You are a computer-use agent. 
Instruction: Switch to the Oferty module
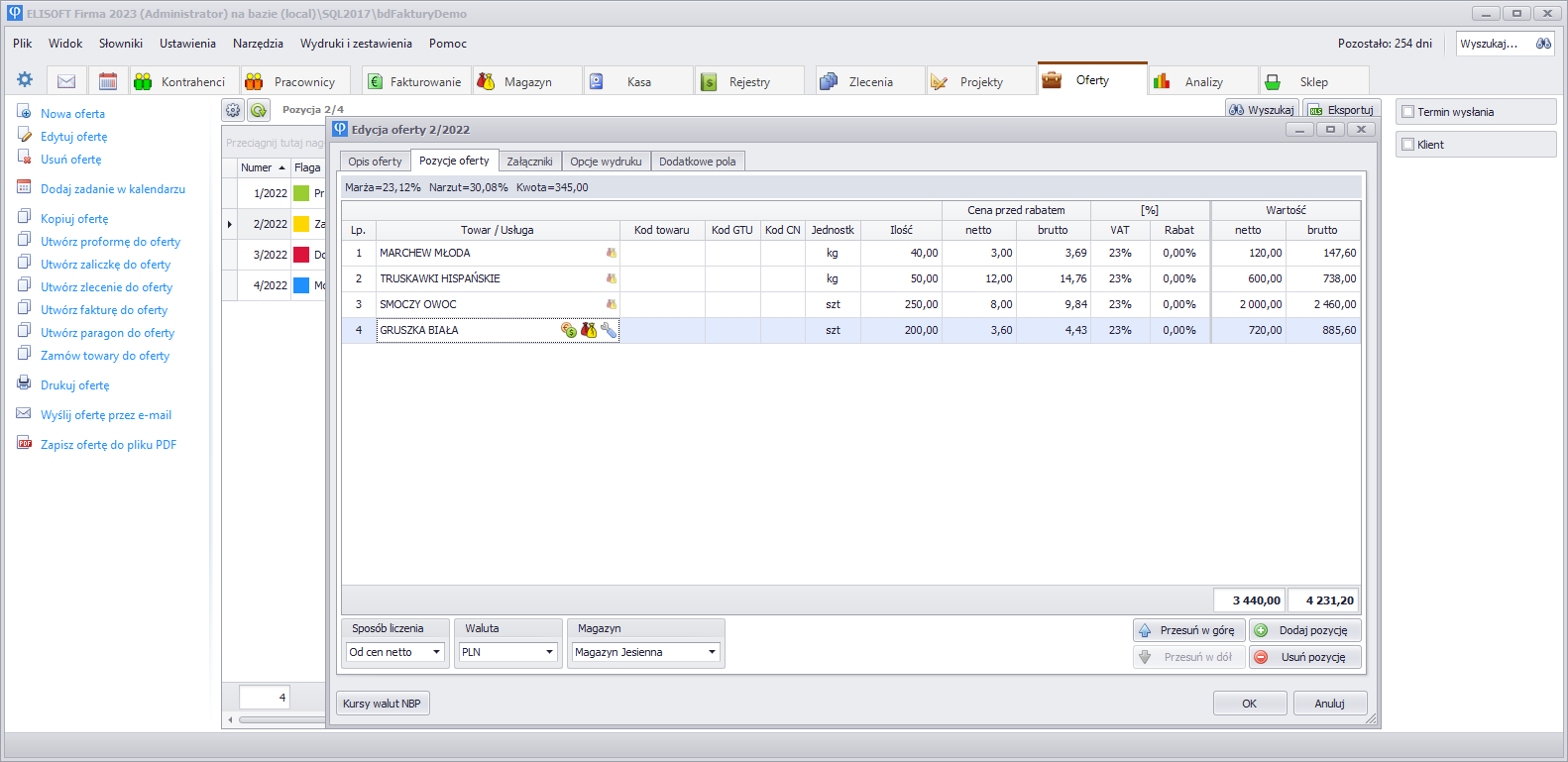click(x=1092, y=80)
